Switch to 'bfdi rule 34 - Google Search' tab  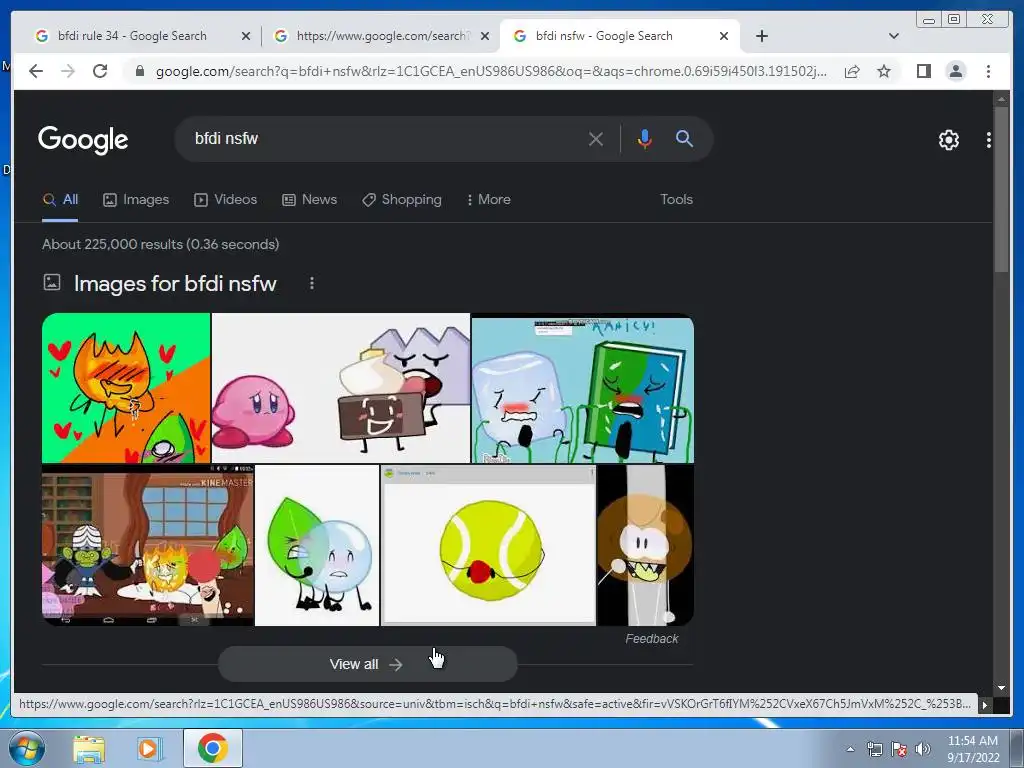click(x=131, y=36)
